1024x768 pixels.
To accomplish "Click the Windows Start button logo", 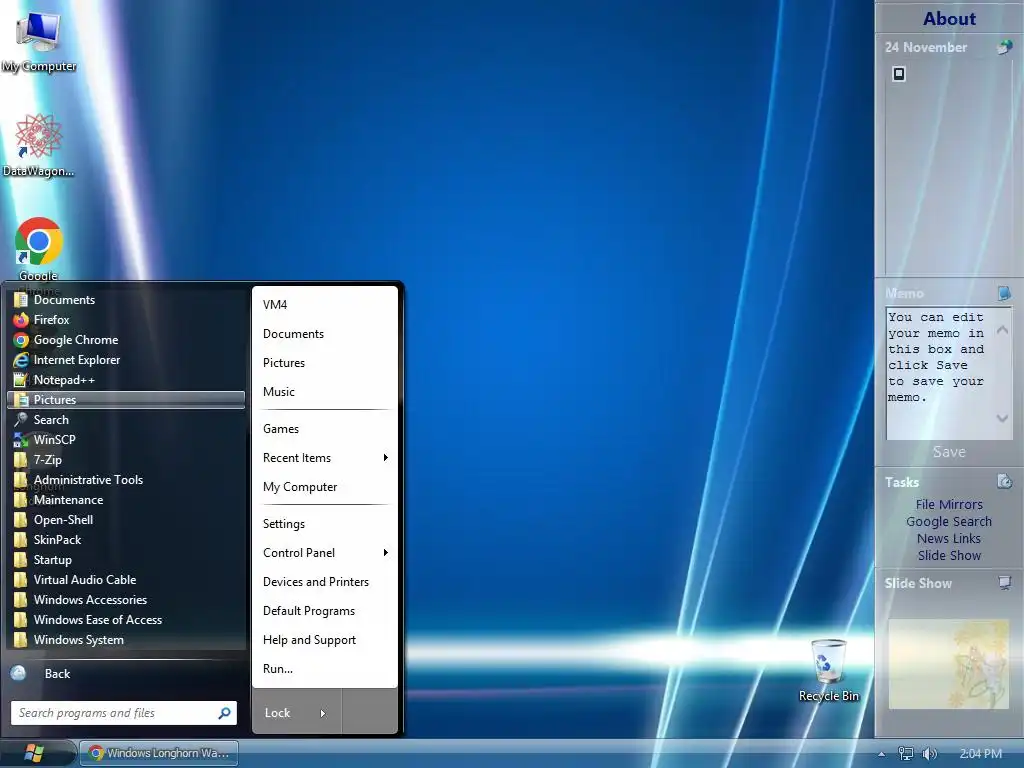I will coord(33,753).
